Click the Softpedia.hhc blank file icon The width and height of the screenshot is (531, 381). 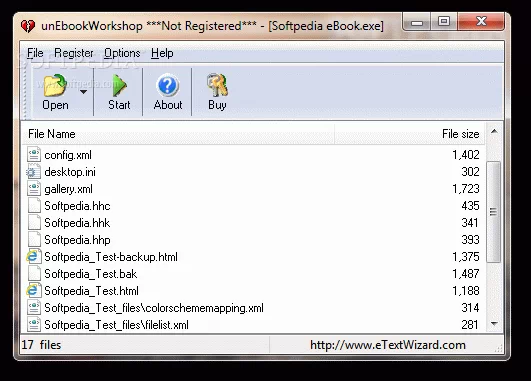coord(34,206)
